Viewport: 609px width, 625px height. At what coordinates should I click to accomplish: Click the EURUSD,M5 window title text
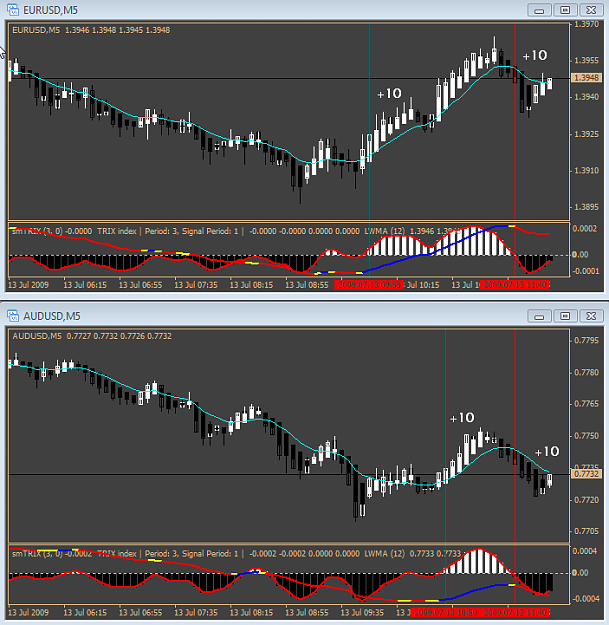pyautogui.click(x=50, y=10)
